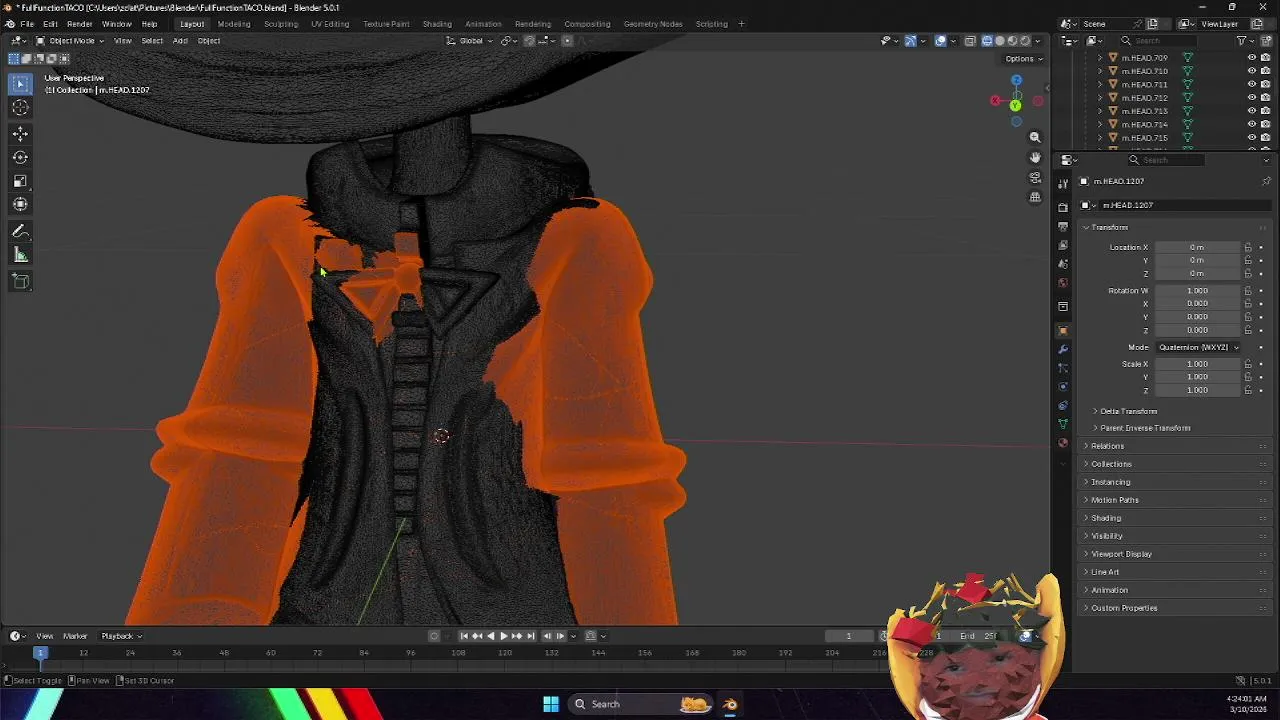Toggle snapping magnet
Screen dimensions: 1280x720
[529, 41]
